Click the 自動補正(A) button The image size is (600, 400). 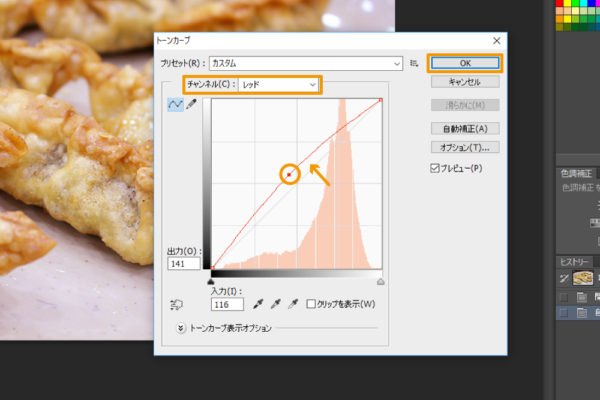point(464,128)
